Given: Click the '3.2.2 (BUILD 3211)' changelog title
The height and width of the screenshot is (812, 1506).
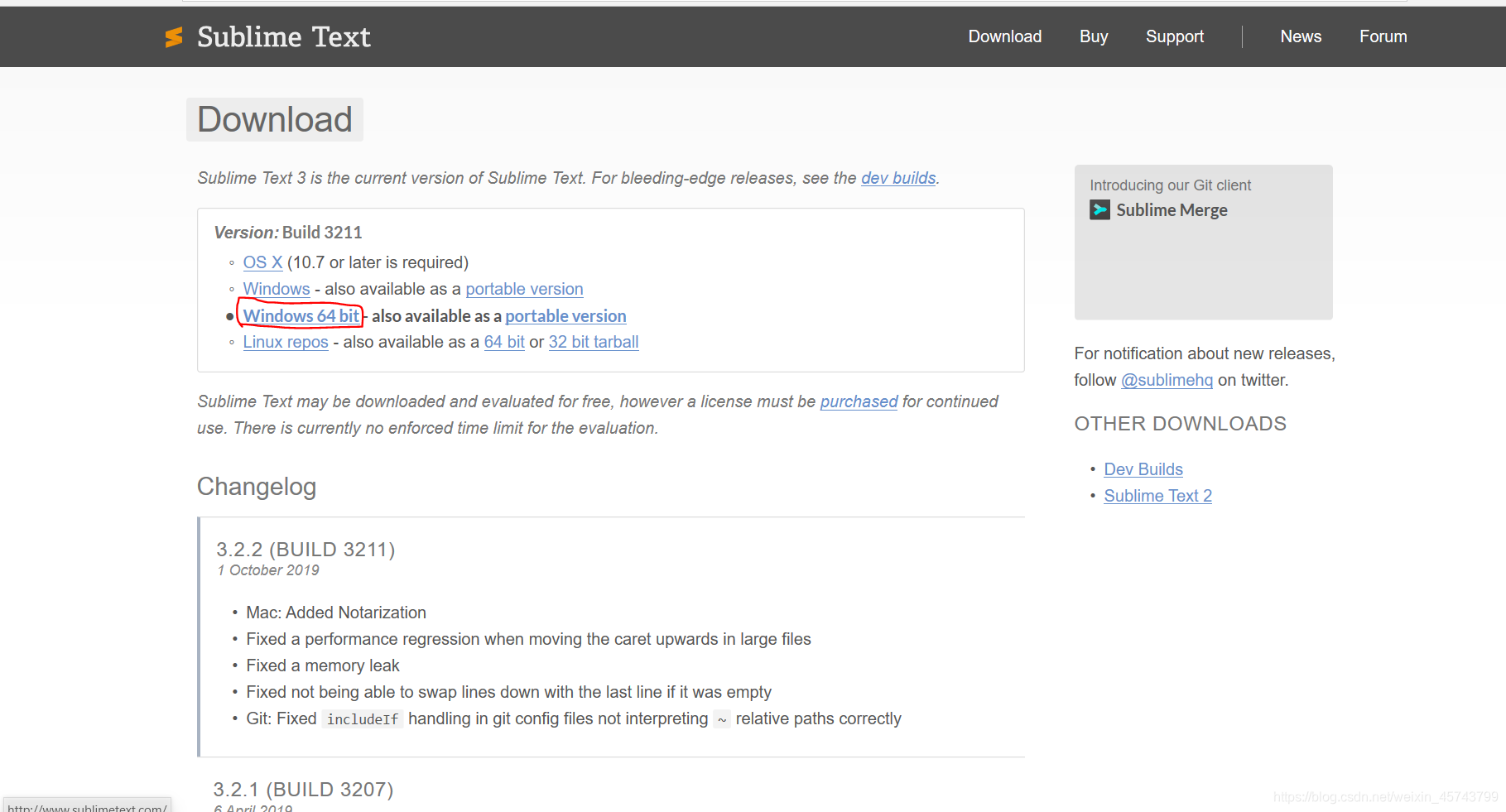Looking at the screenshot, I should tap(306, 550).
